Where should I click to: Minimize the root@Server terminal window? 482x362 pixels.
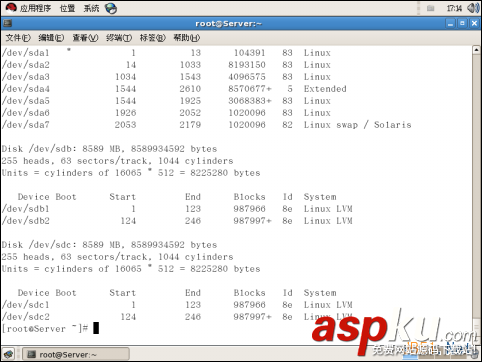point(450,24)
